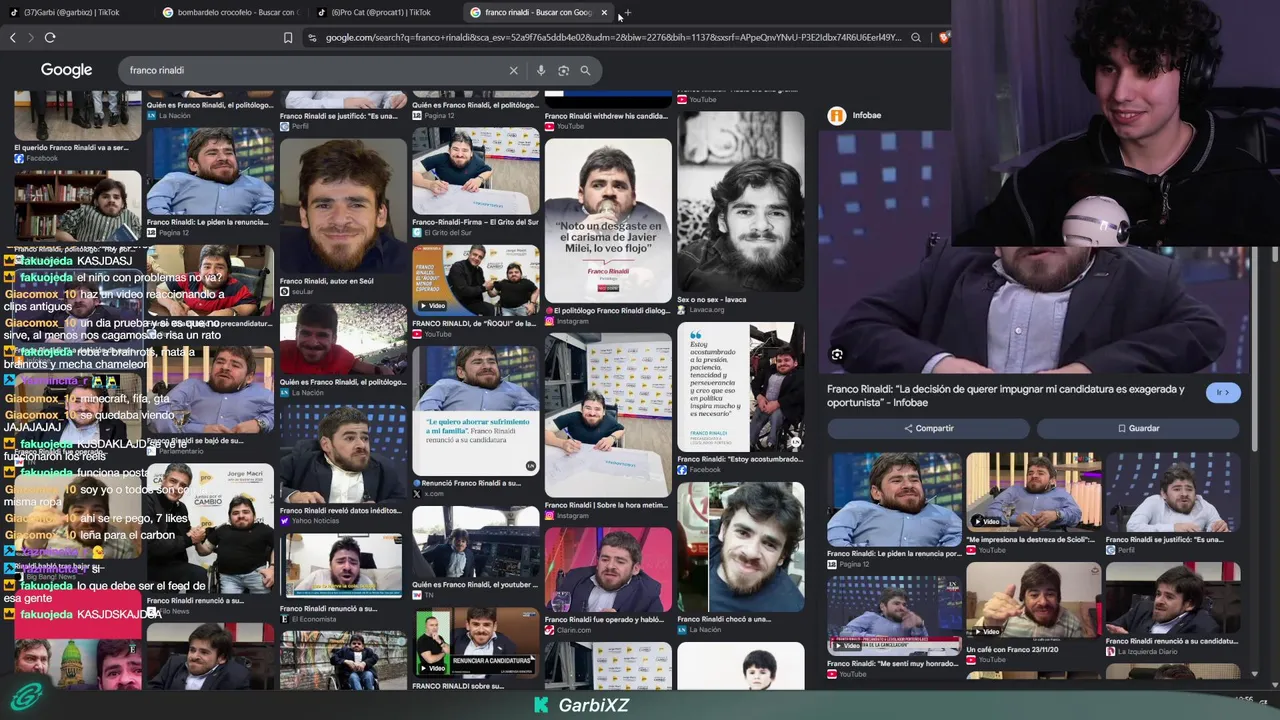The height and width of the screenshot is (720, 1280).
Task: Open the 'Sobre la hora metim...' Instagram image
Action: (x=608, y=414)
